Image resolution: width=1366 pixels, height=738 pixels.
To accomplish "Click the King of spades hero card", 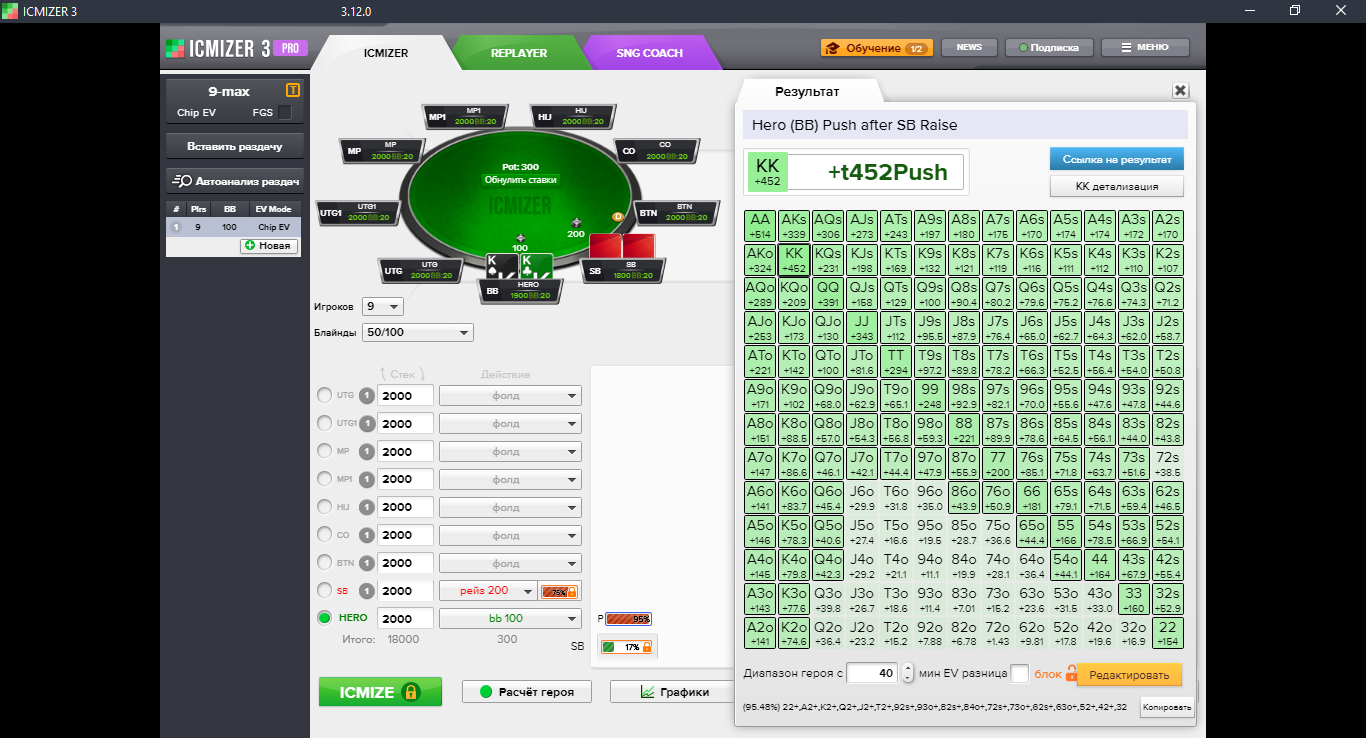I will [502, 266].
